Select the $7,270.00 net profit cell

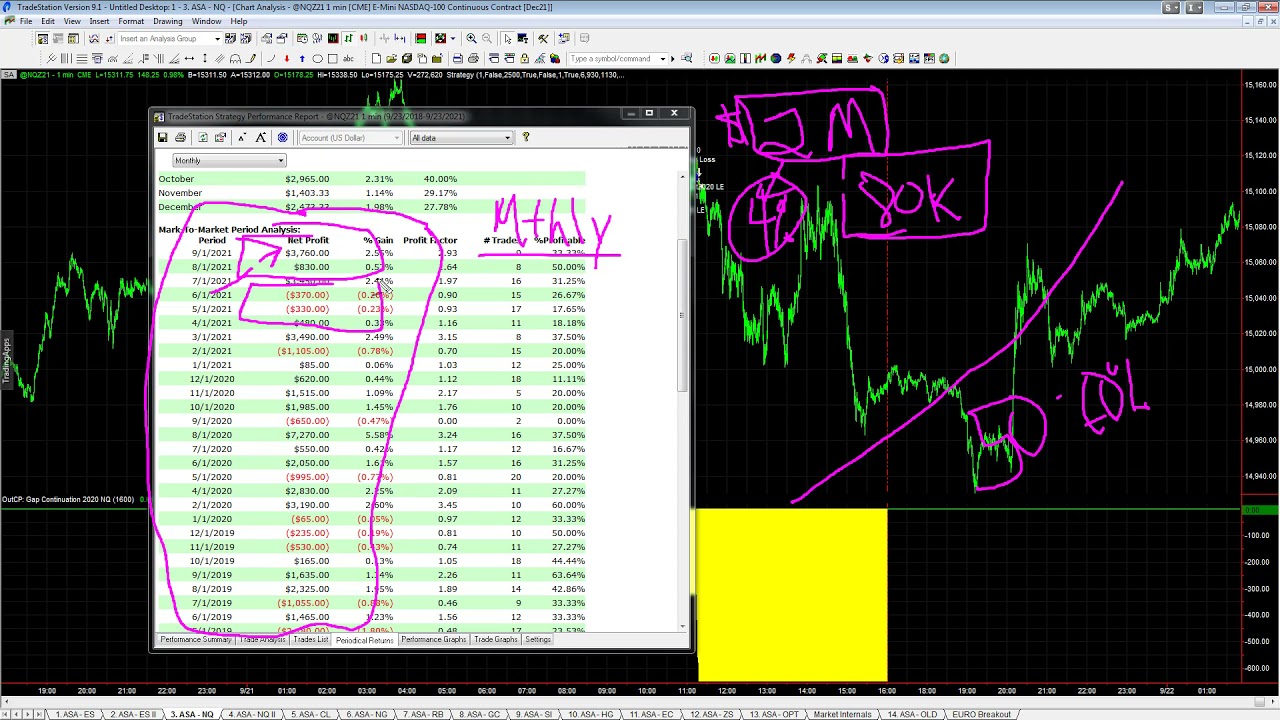306,435
